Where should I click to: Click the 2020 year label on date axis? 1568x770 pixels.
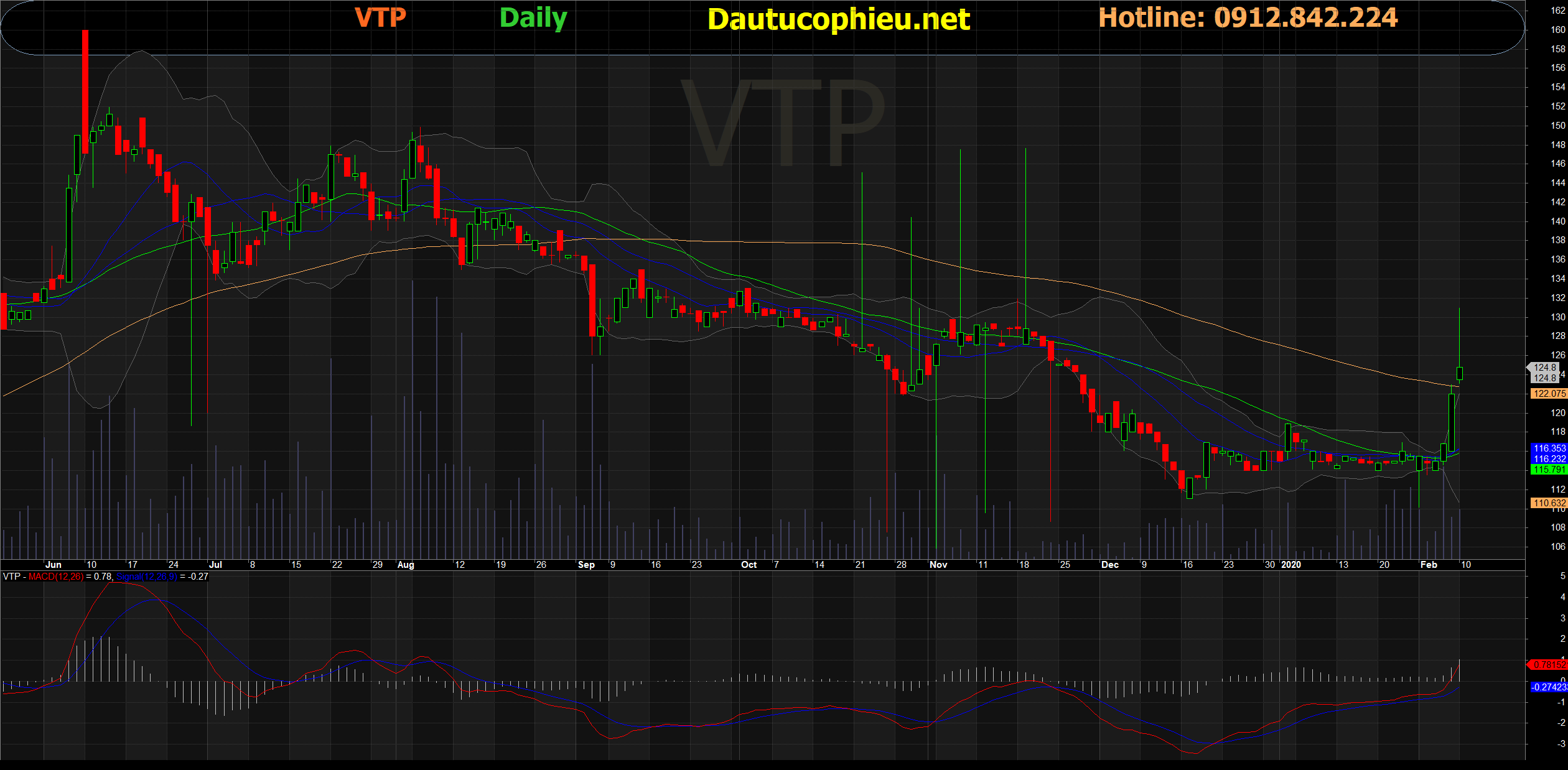(1291, 565)
